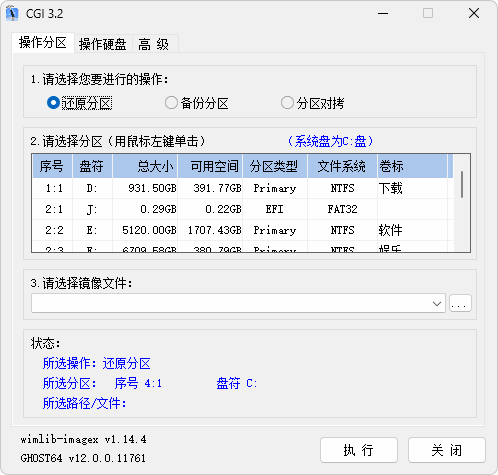Switch to the 操作硬盘 tab
The image size is (498, 475).
[x=103, y=44]
